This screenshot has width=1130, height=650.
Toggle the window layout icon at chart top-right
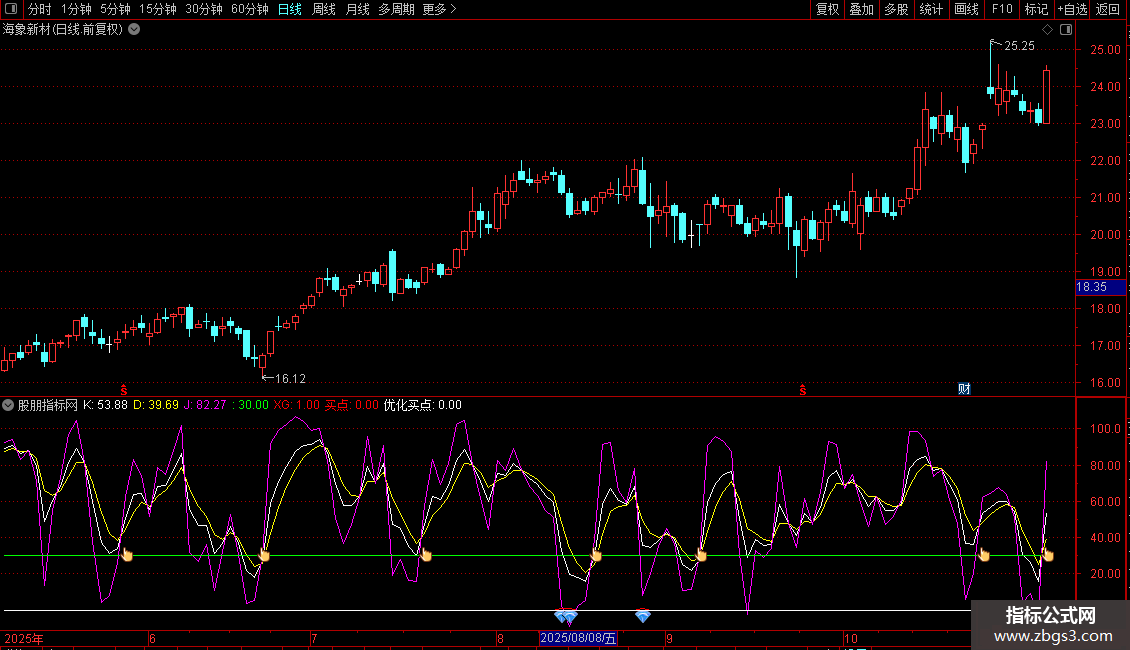click(1066, 30)
